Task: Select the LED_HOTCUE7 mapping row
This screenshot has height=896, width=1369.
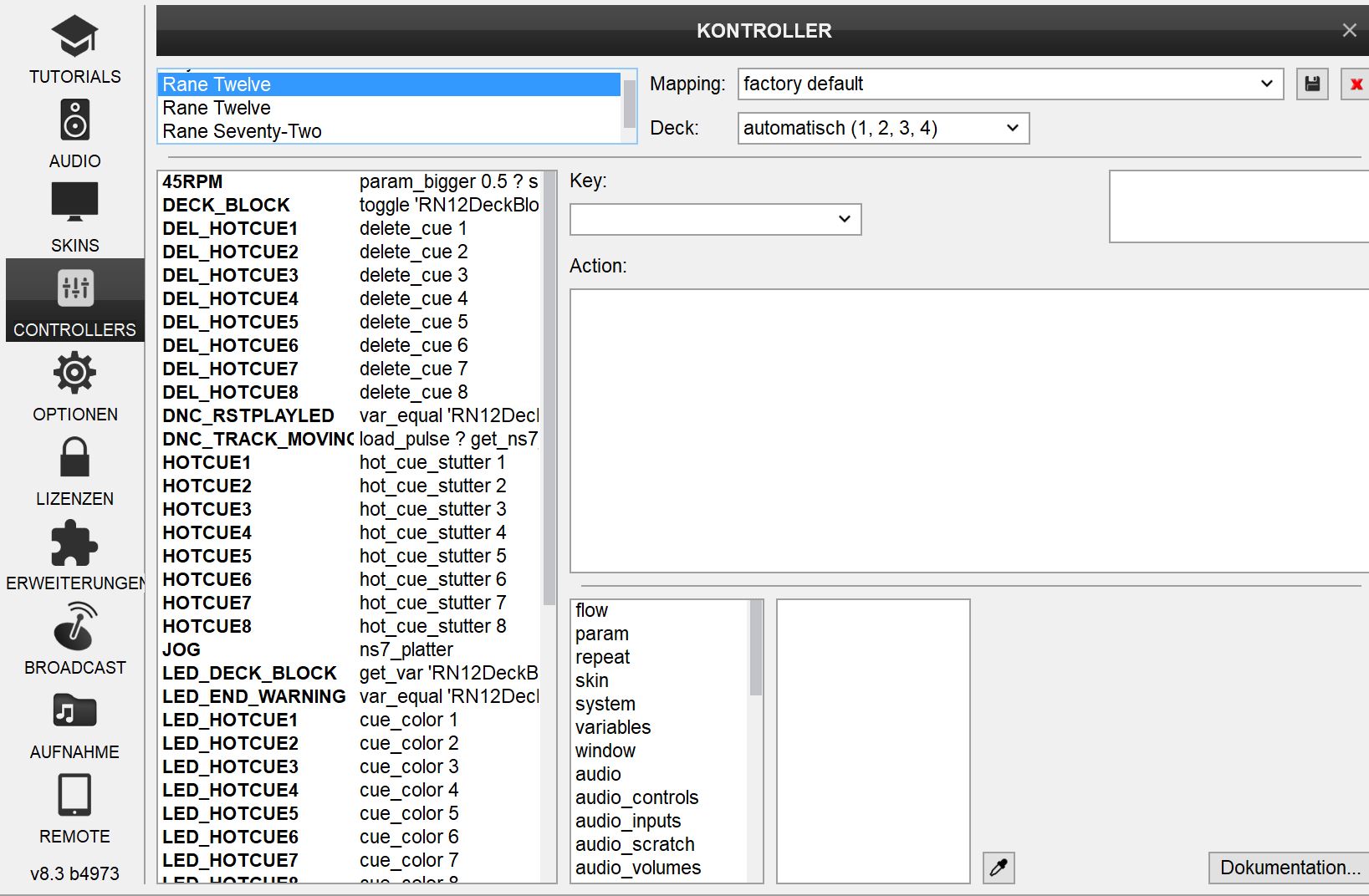Action: click(x=350, y=860)
